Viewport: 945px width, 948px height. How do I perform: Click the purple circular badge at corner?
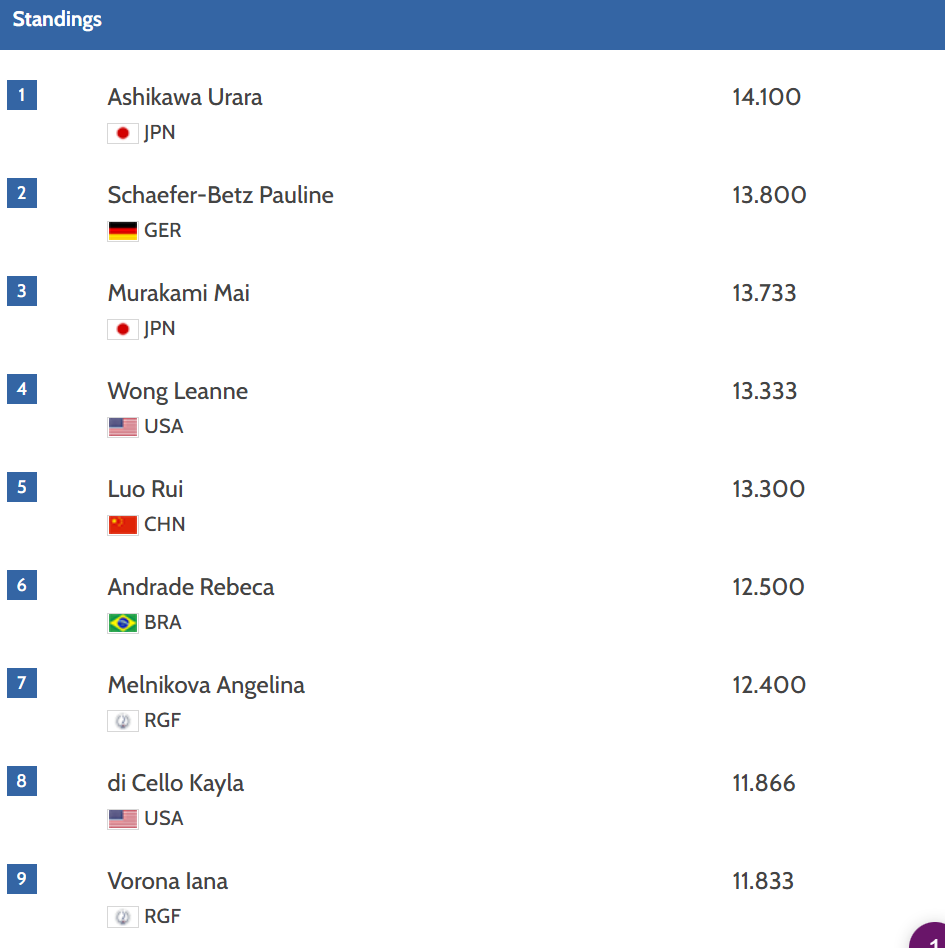tap(929, 936)
